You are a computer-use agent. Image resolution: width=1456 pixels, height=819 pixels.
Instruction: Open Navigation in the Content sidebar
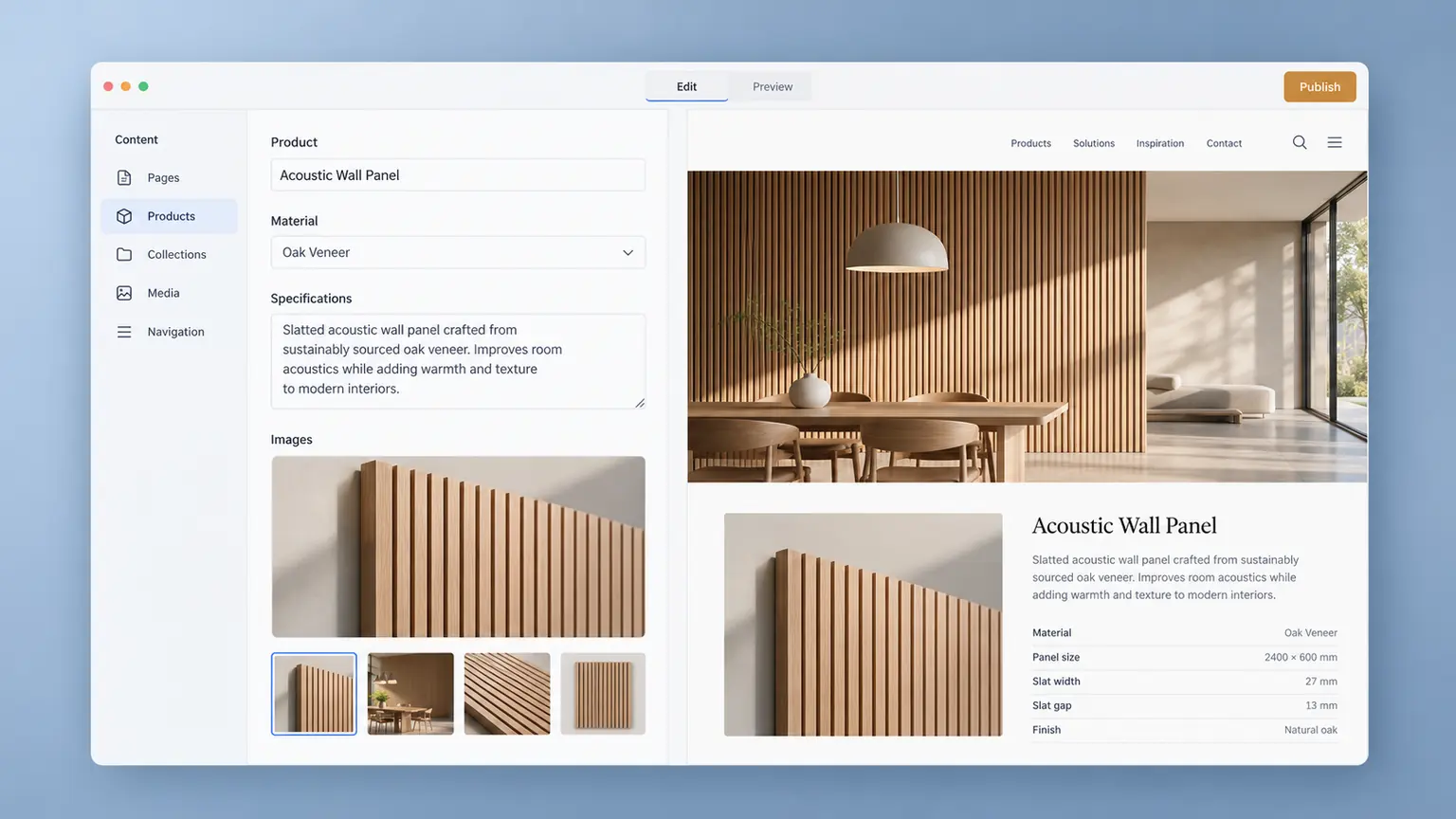[x=169, y=332]
